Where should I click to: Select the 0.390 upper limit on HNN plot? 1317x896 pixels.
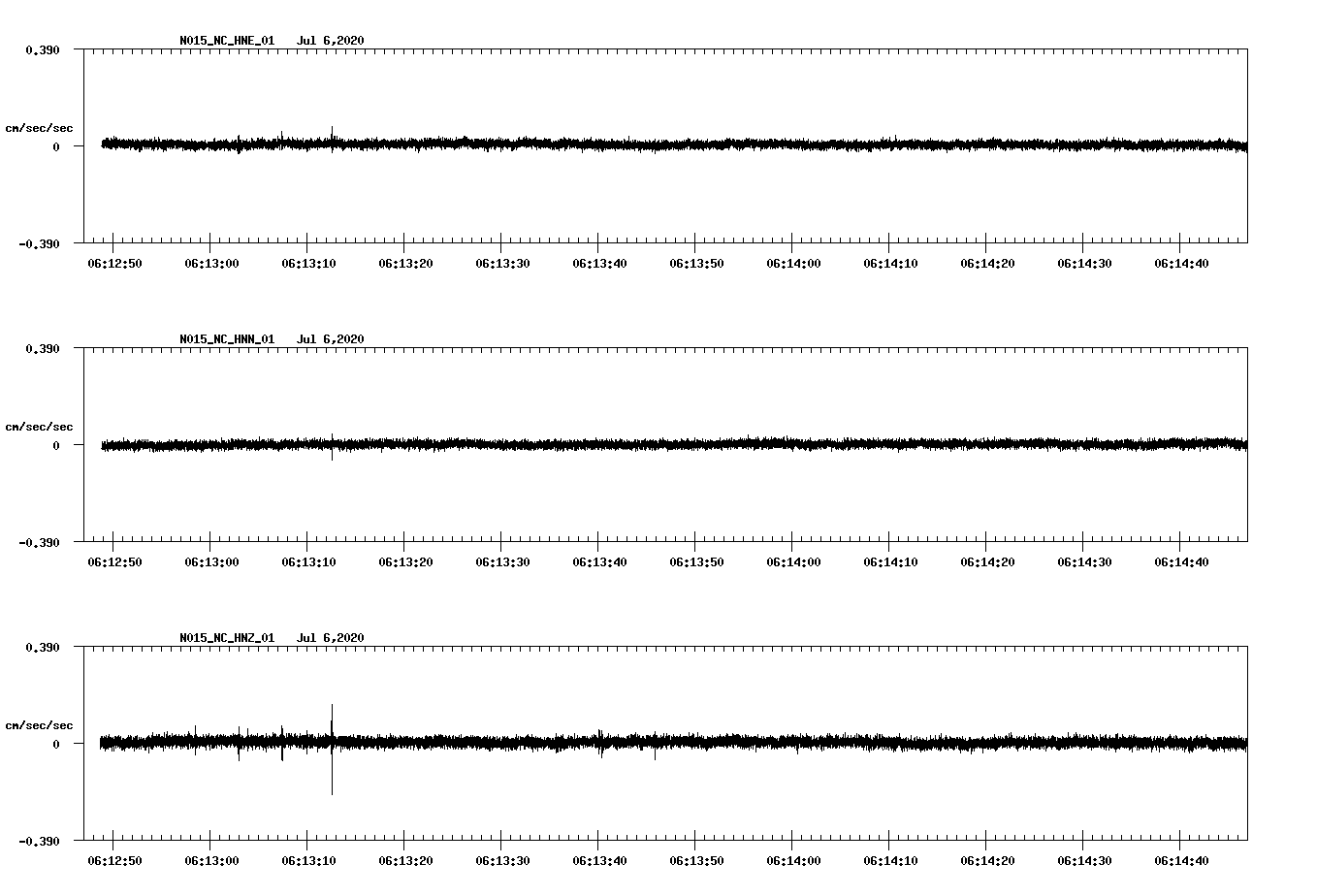click(x=42, y=348)
